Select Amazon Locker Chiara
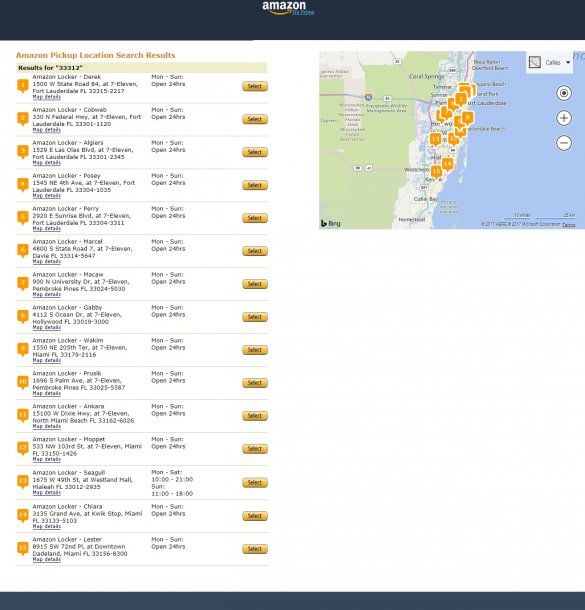Screen dimensions: 585x610 coord(255,516)
